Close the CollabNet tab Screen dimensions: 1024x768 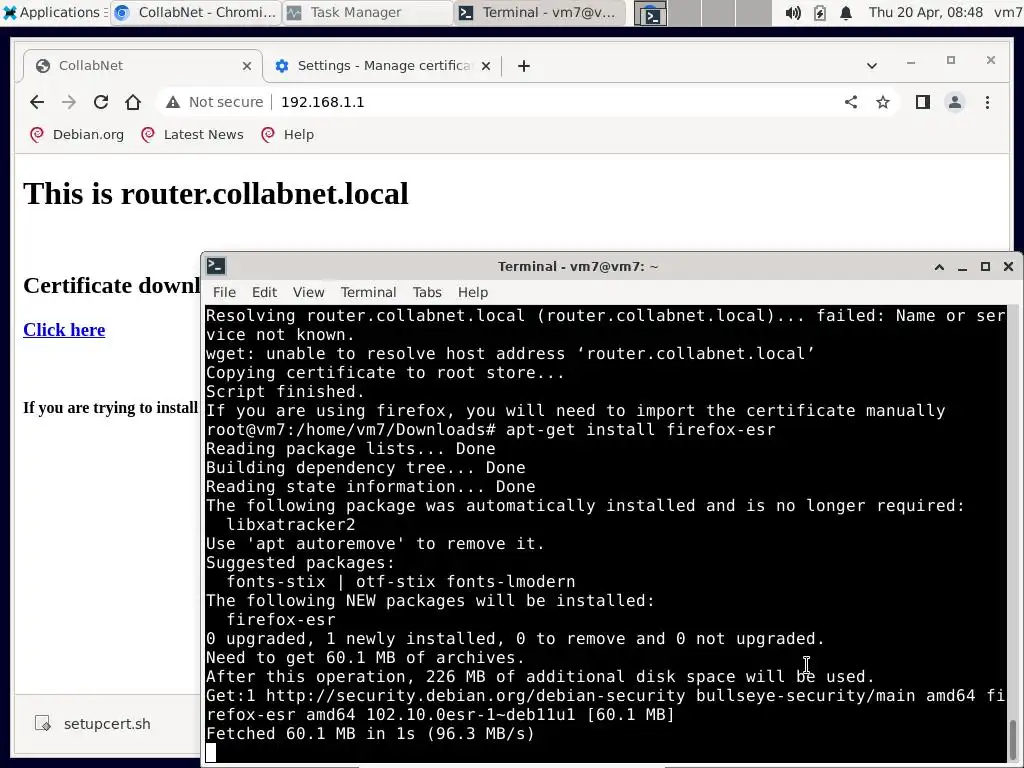pyautogui.click(x=247, y=66)
